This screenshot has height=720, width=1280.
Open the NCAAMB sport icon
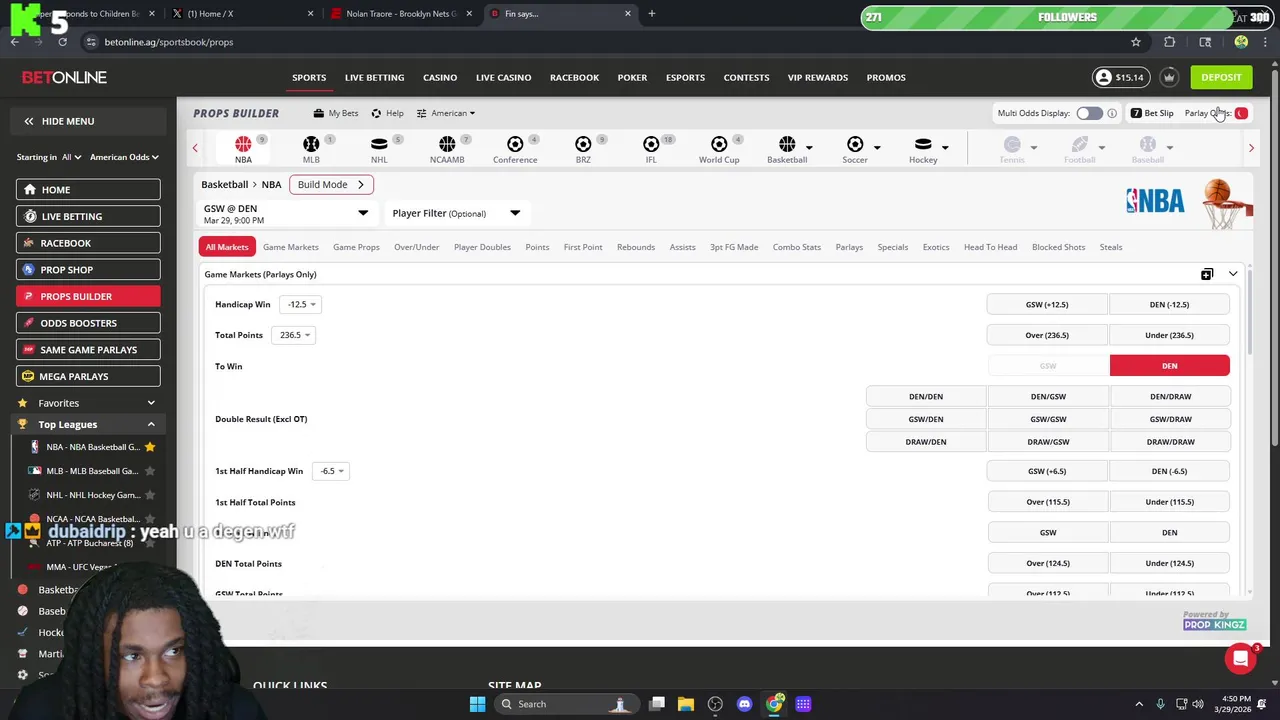[447, 145]
